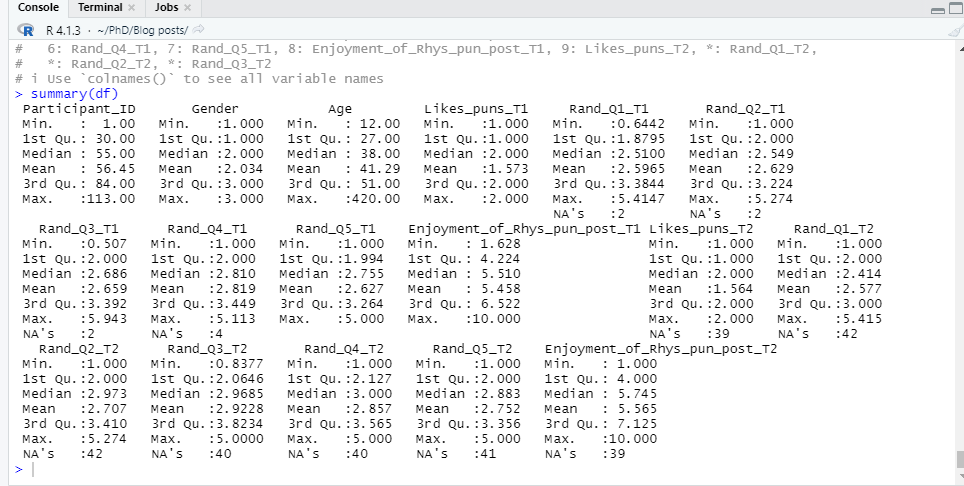
Task: Click the ~/PhD/Blog posts/ path text
Action: [x=143, y=30]
